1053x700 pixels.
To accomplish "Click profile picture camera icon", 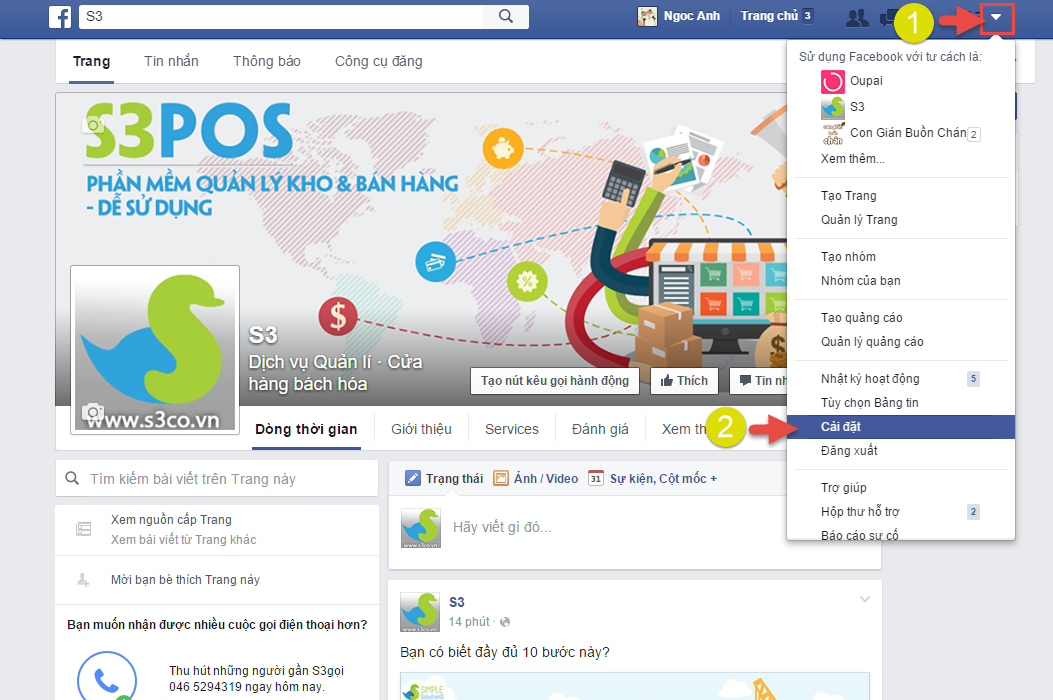I will (x=93, y=412).
